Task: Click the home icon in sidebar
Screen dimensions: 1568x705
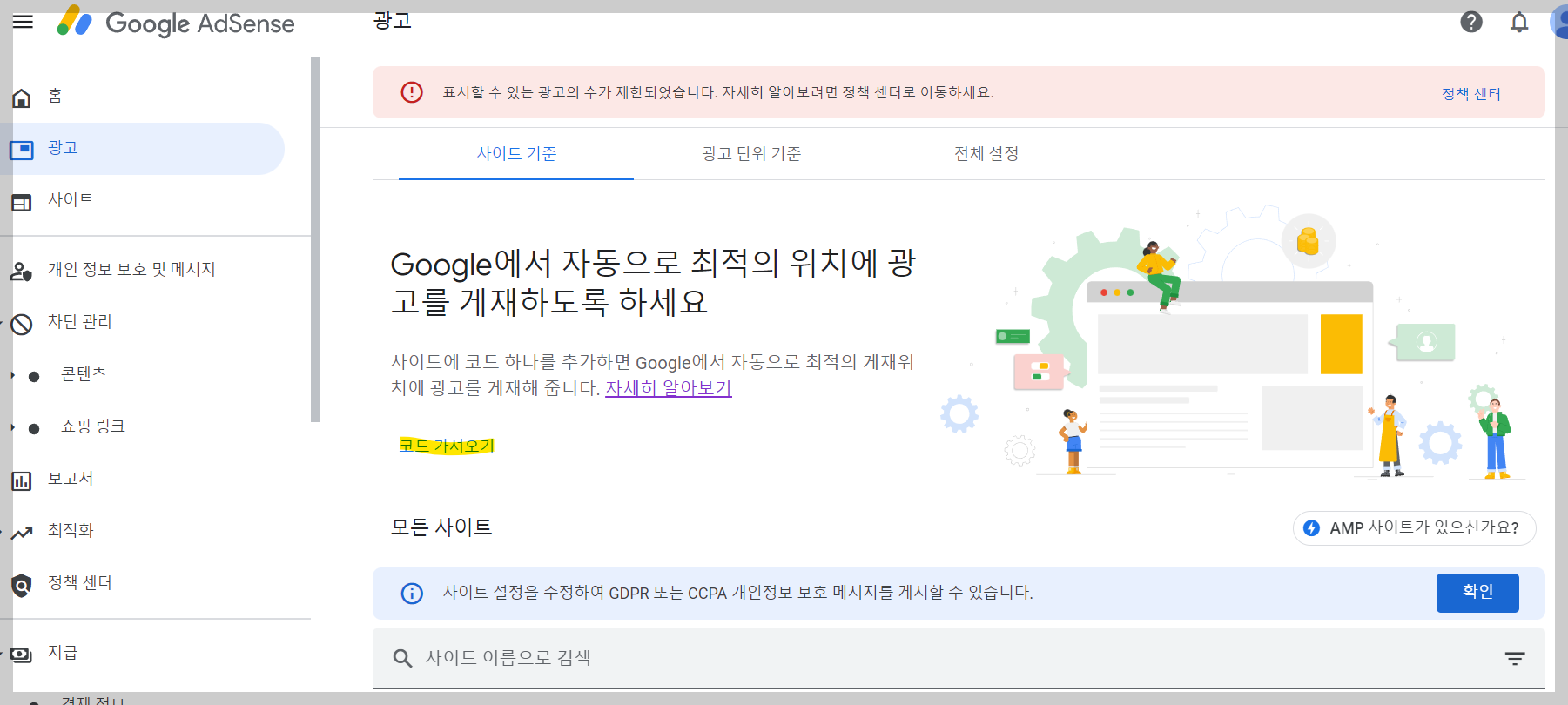Action: [x=22, y=97]
